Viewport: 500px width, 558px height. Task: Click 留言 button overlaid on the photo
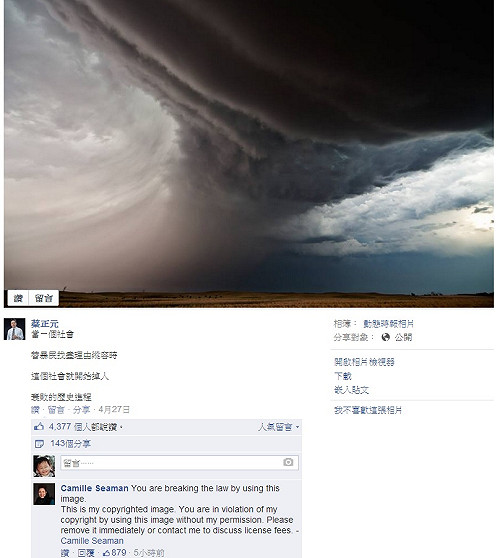coord(43,298)
